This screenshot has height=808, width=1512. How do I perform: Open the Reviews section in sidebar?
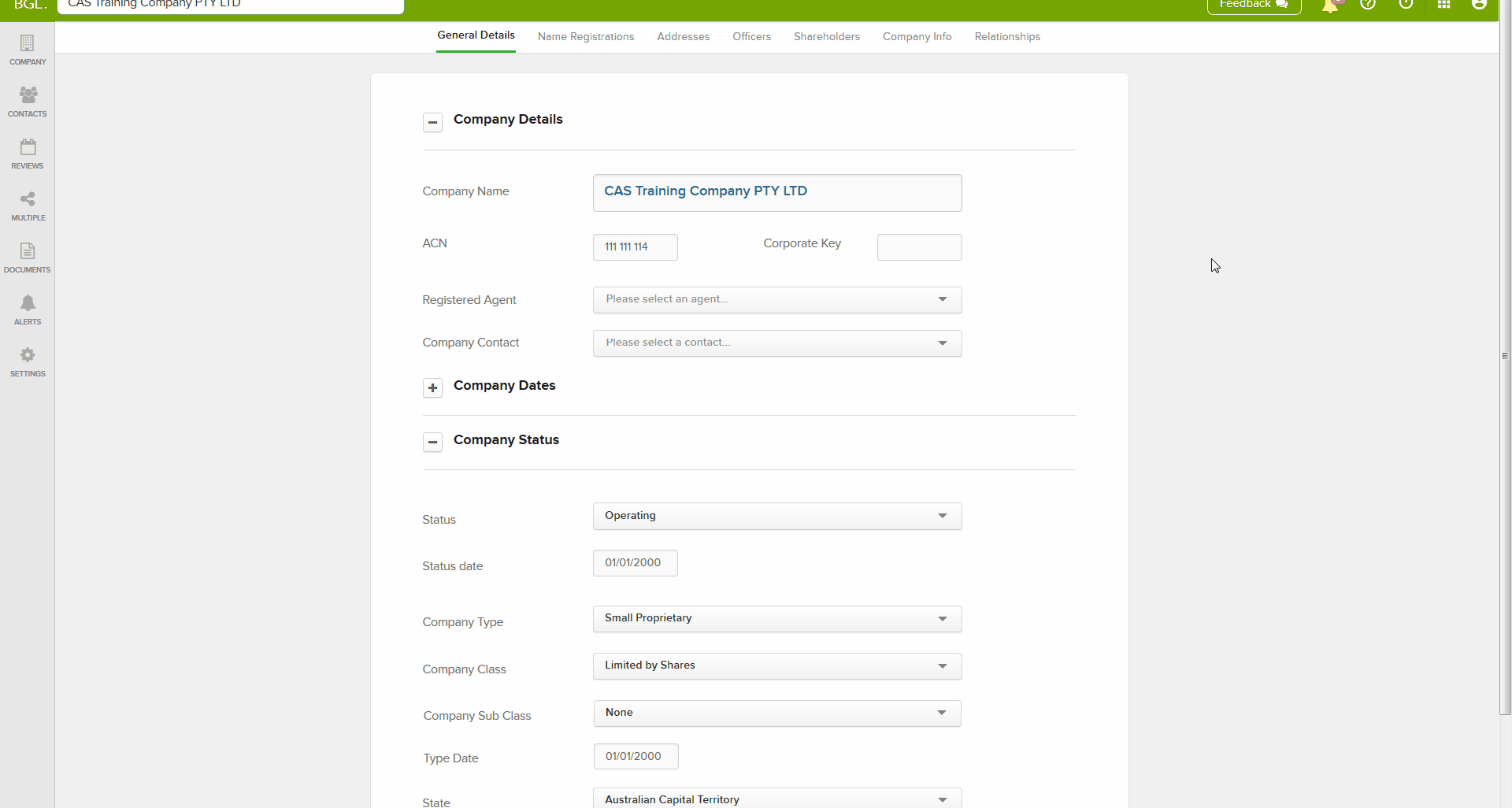(x=28, y=154)
